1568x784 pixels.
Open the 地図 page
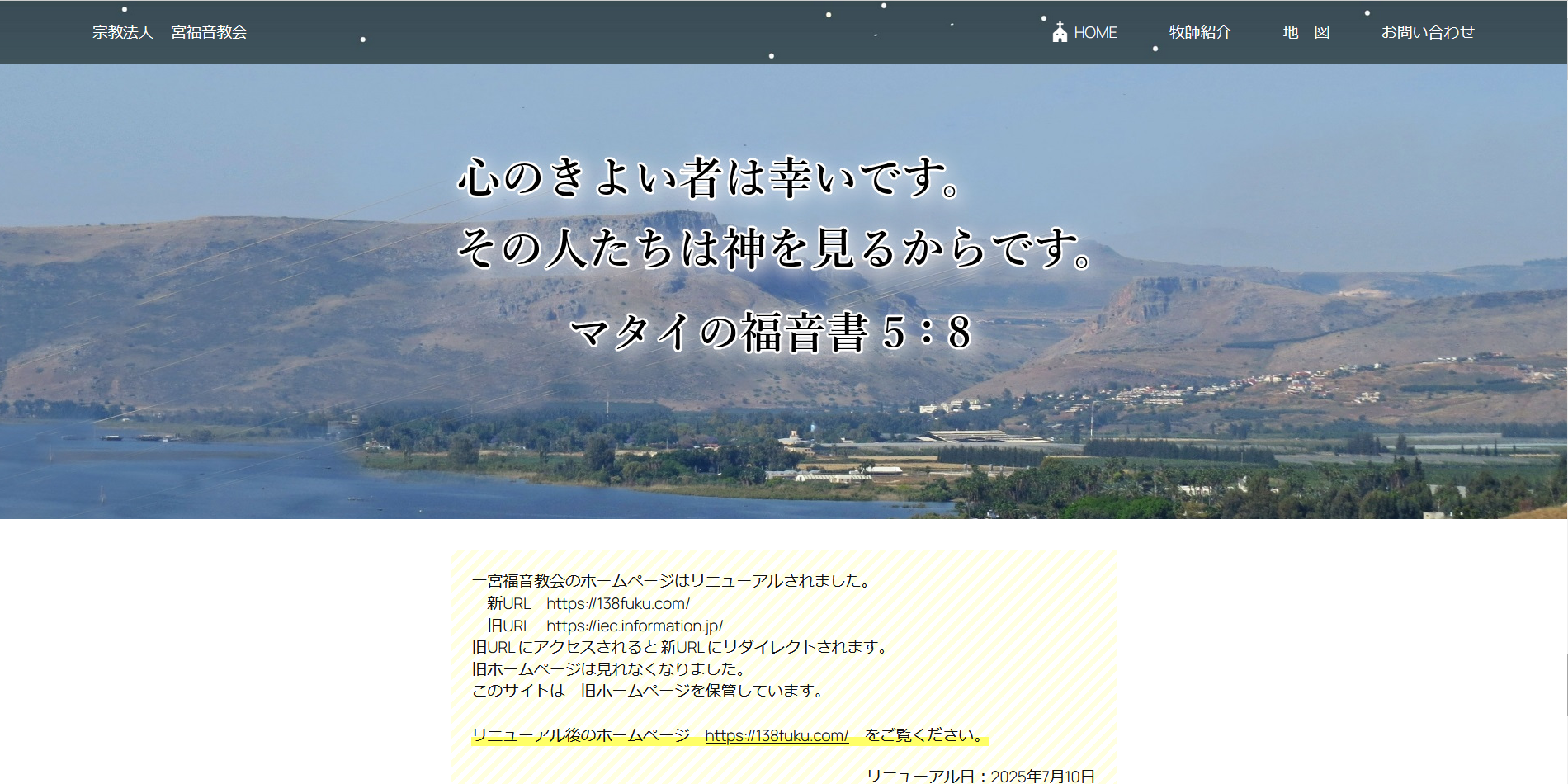pos(1306,32)
